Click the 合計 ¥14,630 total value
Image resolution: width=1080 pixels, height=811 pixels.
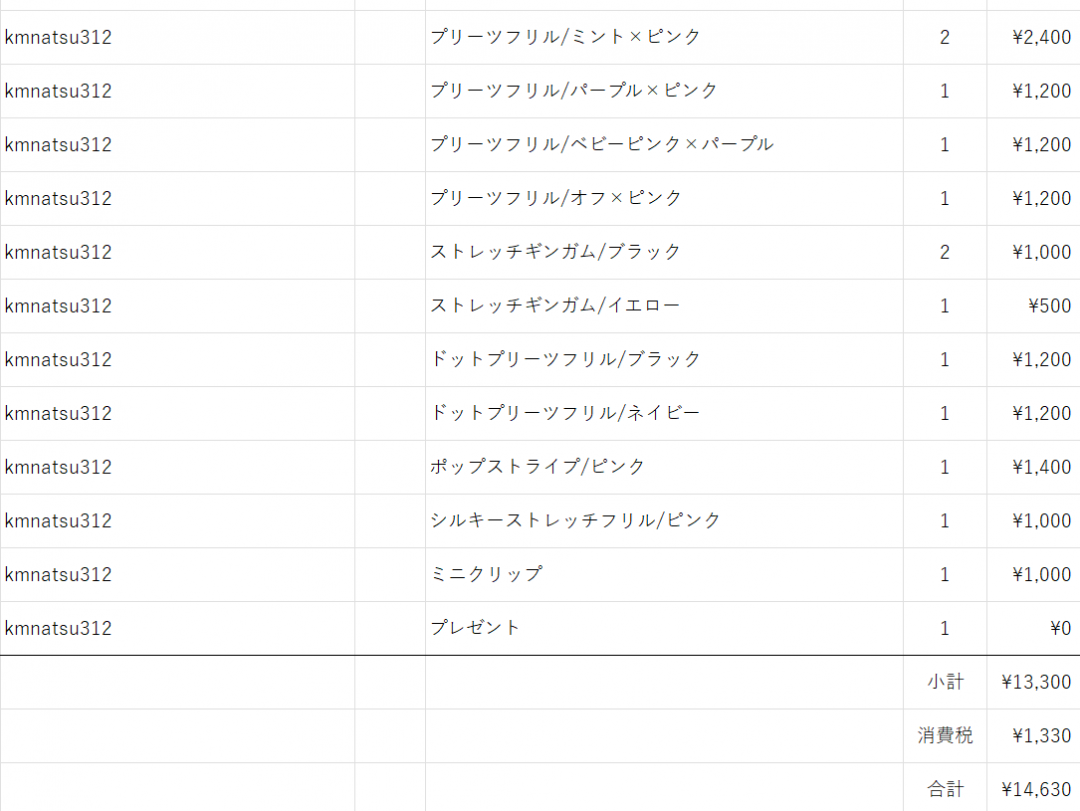click(1036, 789)
